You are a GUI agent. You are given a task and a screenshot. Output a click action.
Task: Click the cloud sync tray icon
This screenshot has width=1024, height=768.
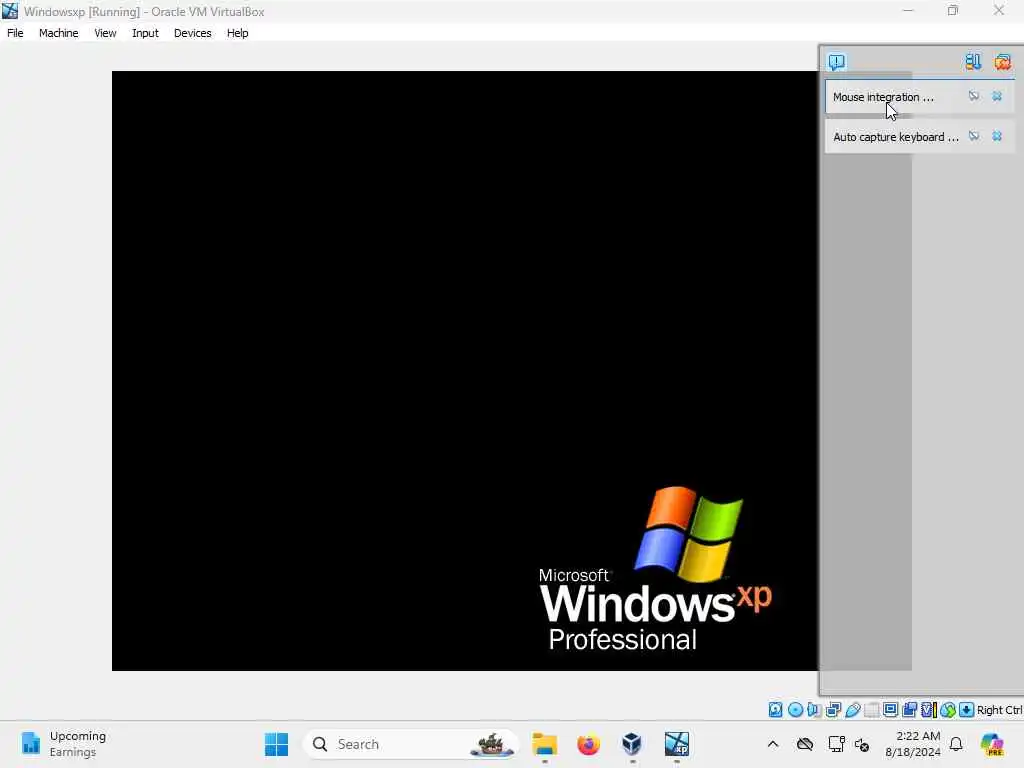tap(805, 744)
